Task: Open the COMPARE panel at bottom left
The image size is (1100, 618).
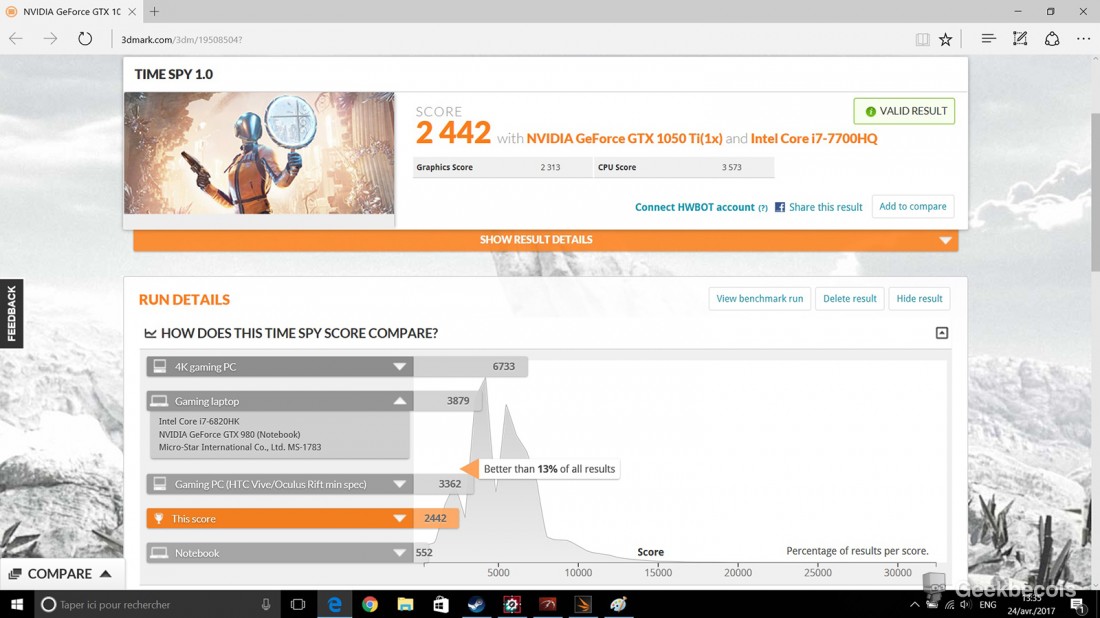Action: [60, 574]
